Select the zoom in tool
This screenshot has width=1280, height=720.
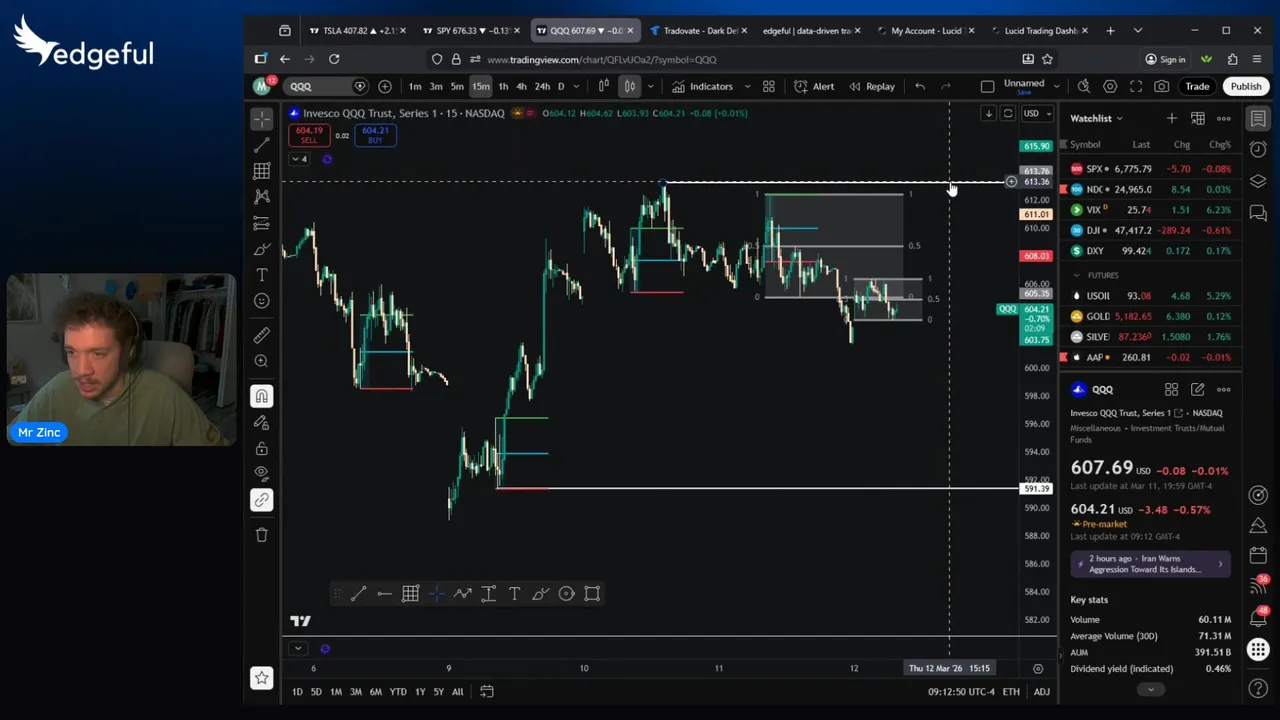coord(262,361)
